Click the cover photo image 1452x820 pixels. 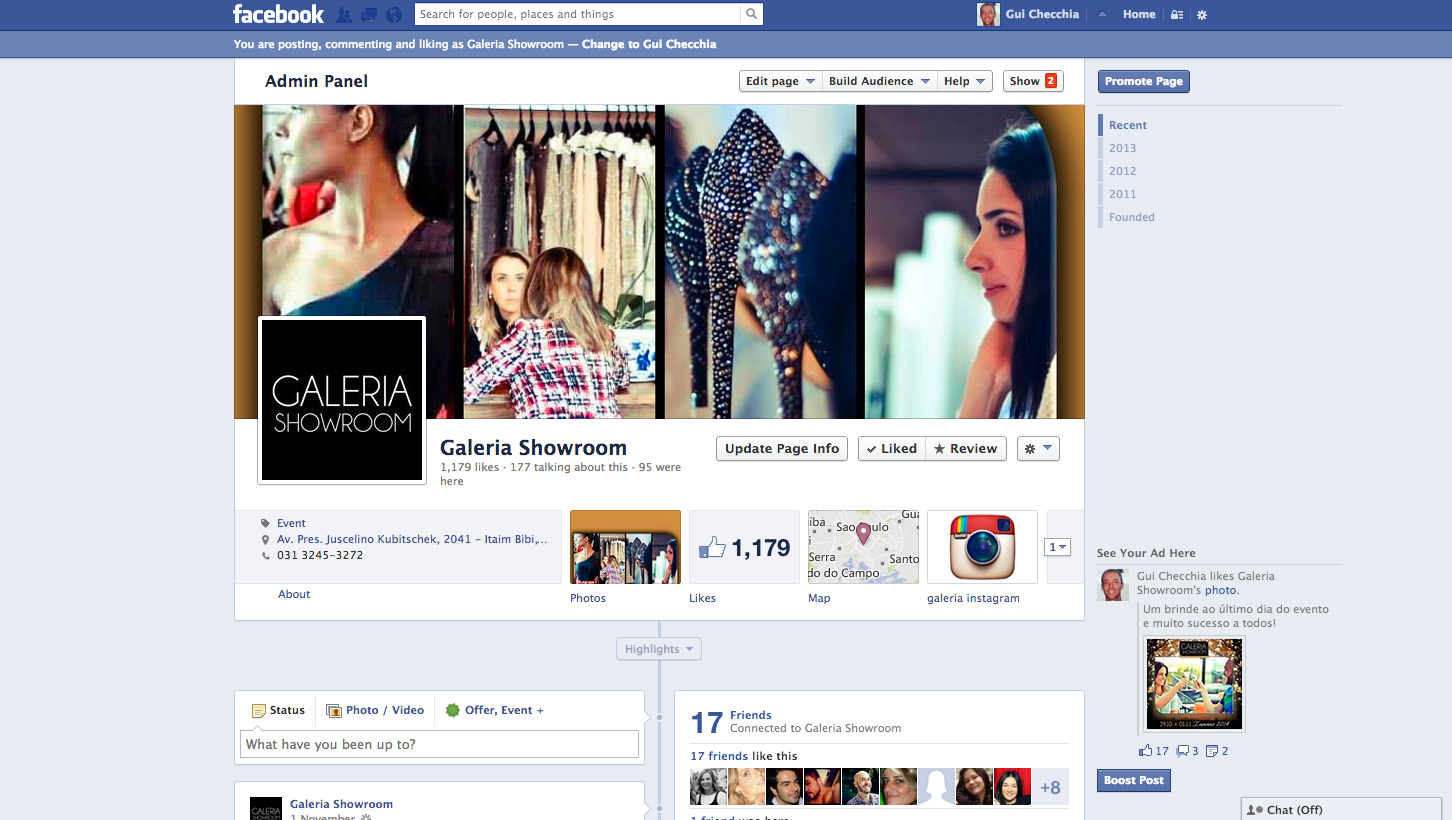pyautogui.click(x=659, y=261)
